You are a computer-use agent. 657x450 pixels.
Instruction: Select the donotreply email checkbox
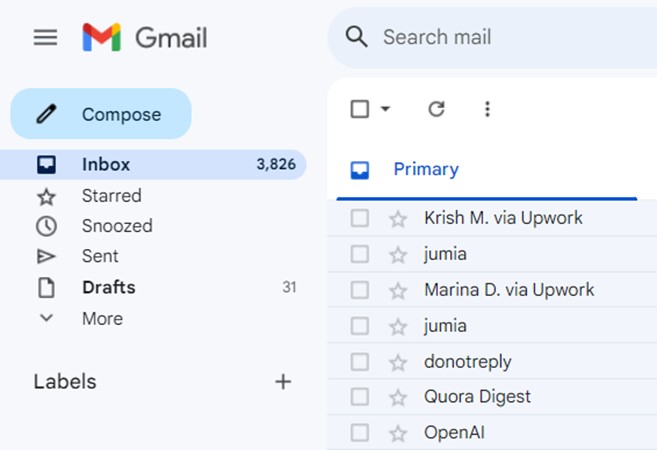pyautogui.click(x=360, y=362)
